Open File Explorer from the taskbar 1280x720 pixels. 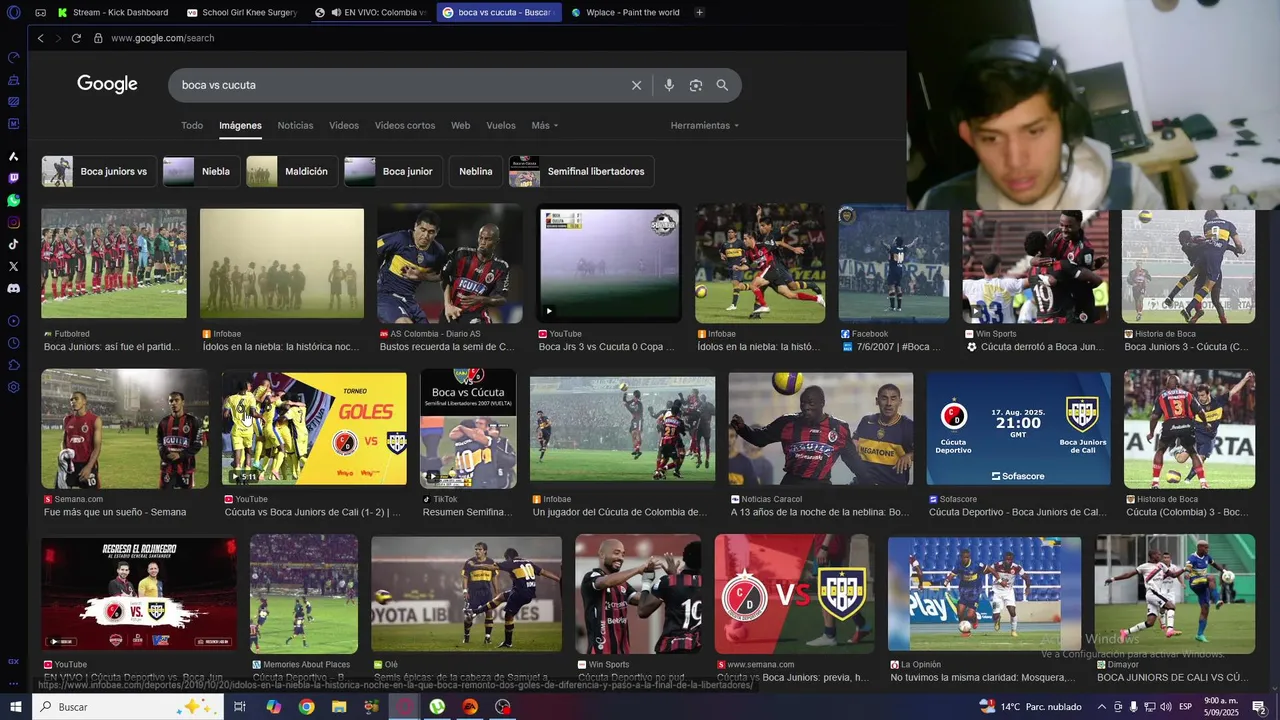(x=339, y=707)
